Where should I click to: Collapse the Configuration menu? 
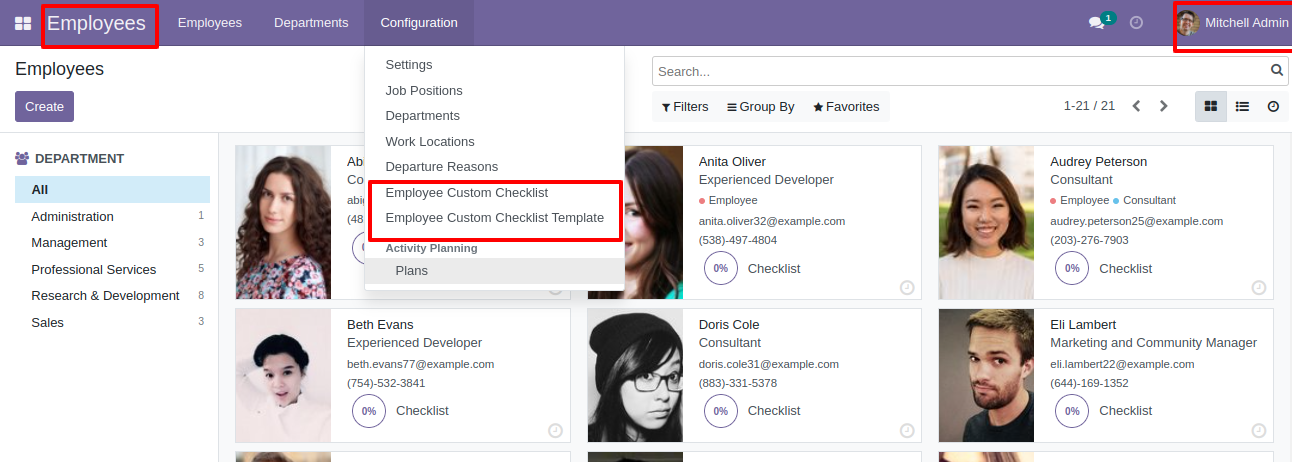419,22
